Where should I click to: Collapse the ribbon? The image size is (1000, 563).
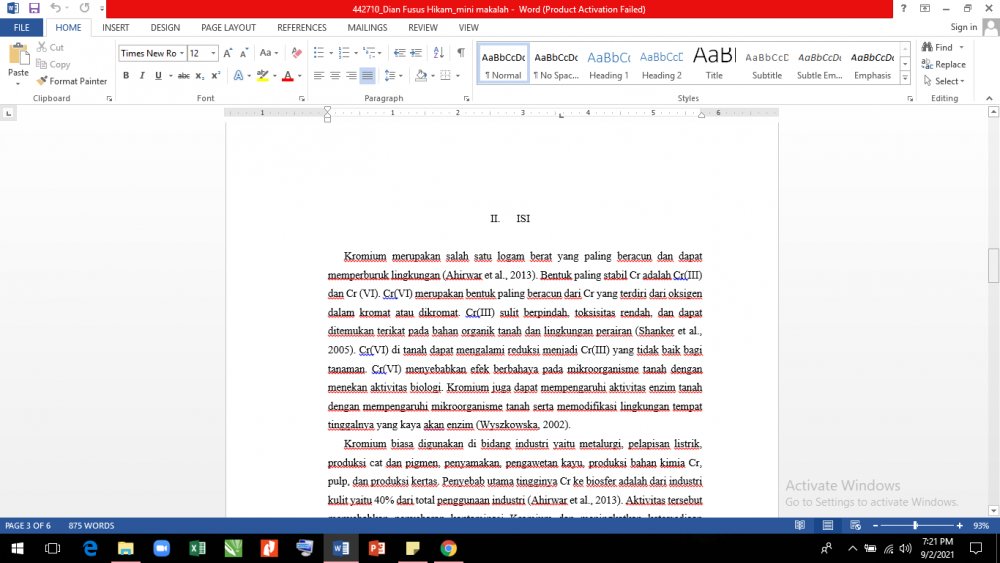(989, 98)
